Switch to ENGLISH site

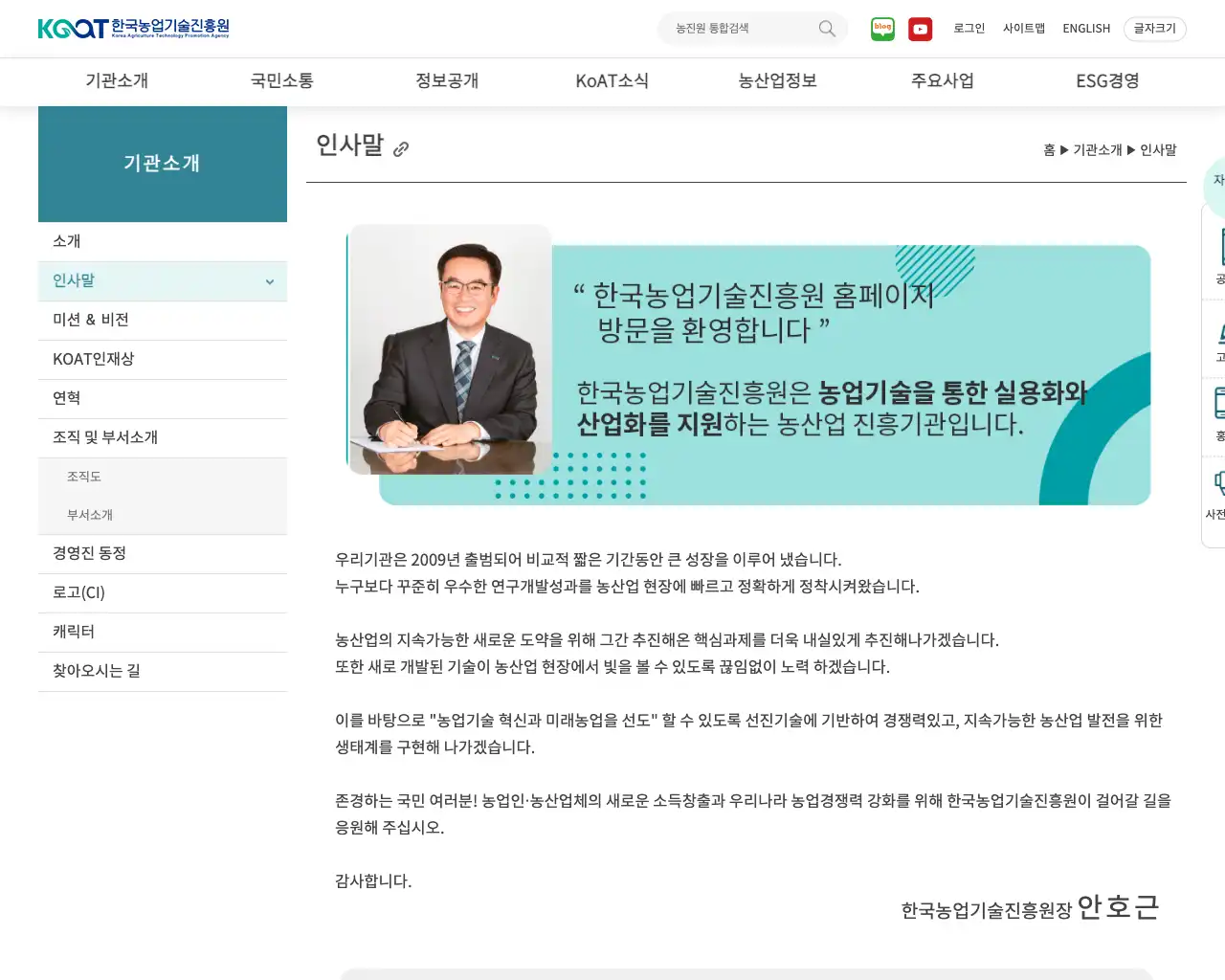[1086, 29]
